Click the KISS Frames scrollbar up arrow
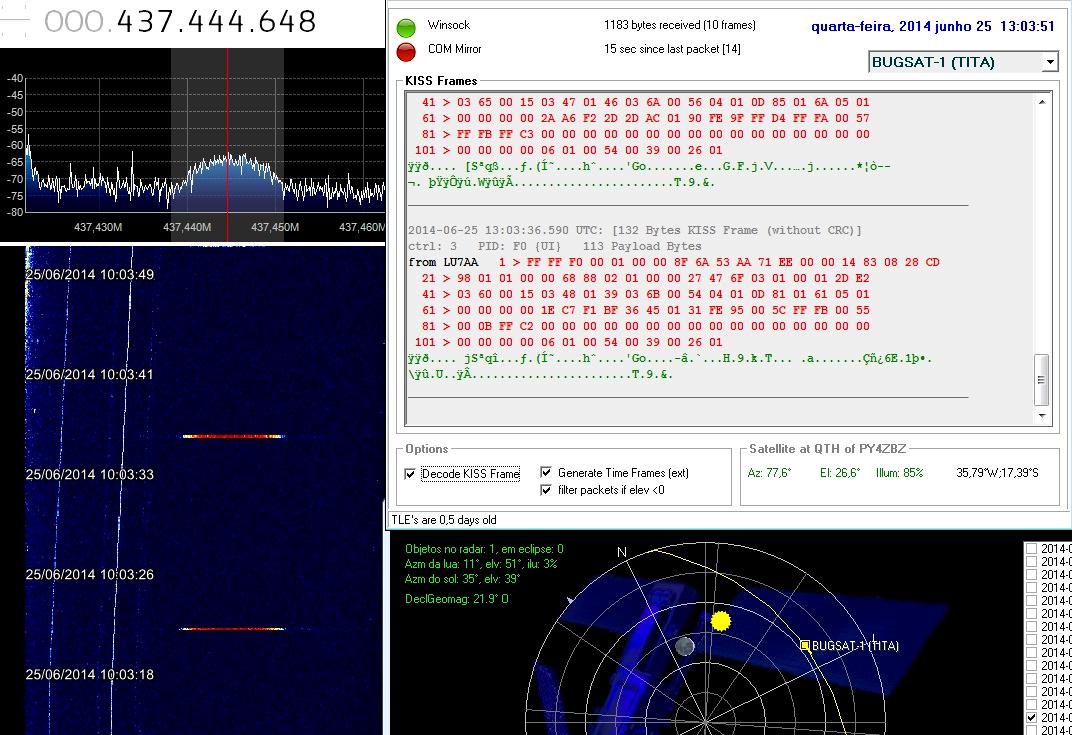This screenshot has height=735, width=1072. (1042, 102)
